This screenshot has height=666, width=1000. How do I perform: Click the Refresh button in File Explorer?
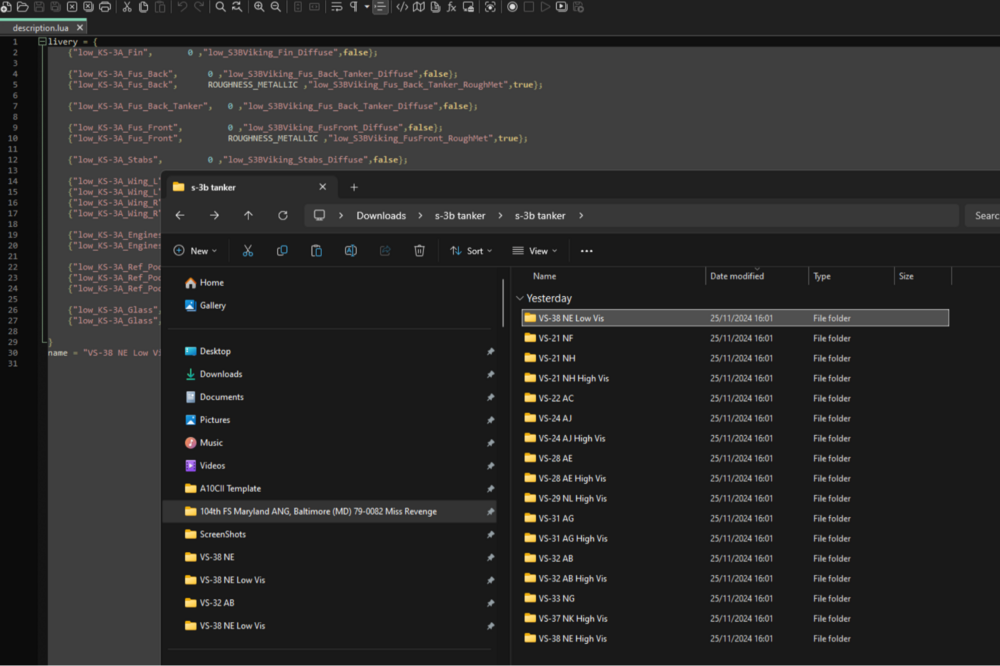tap(283, 215)
